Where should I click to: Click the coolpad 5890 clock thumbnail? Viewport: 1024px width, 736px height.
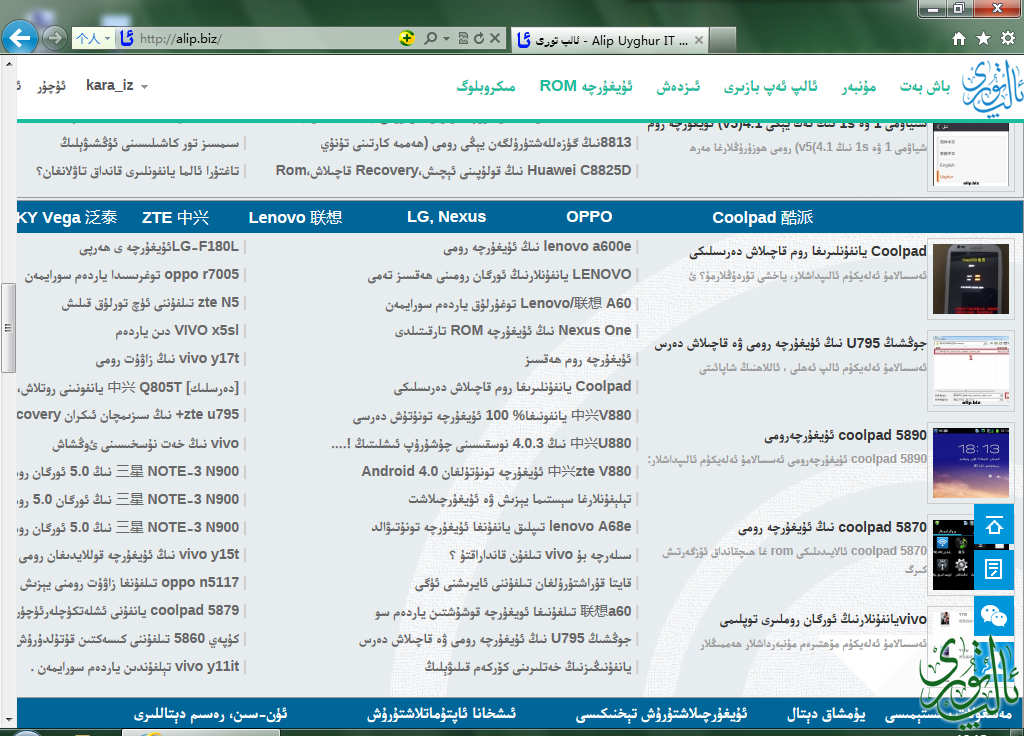click(x=958, y=462)
